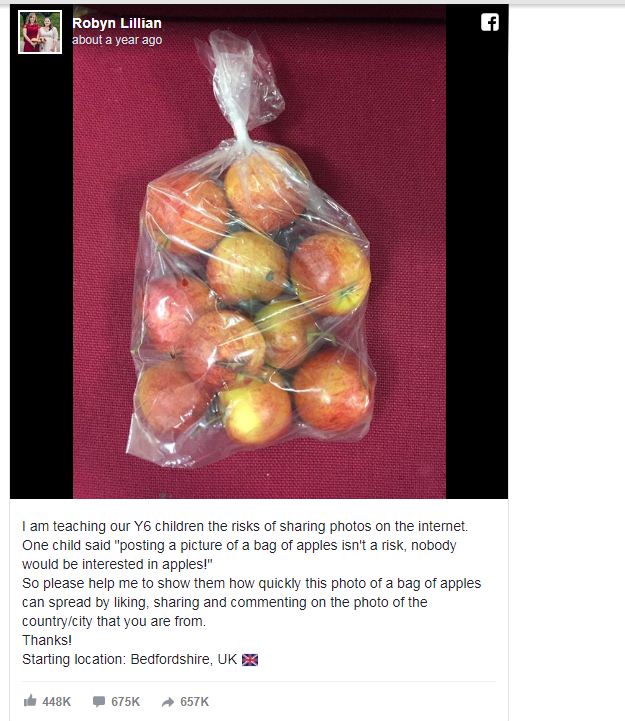Image resolution: width=625 pixels, height=721 pixels.
Task: Open the bag of apples photo
Action: tap(259, 252)
